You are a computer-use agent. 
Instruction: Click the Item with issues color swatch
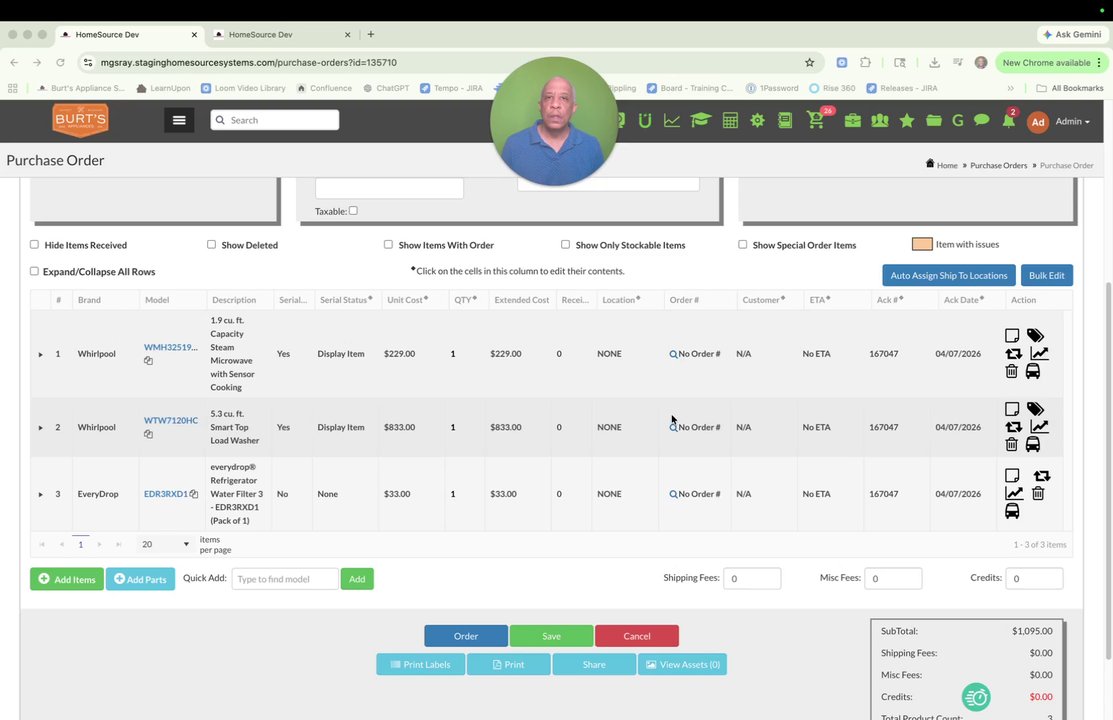(921, 244)
